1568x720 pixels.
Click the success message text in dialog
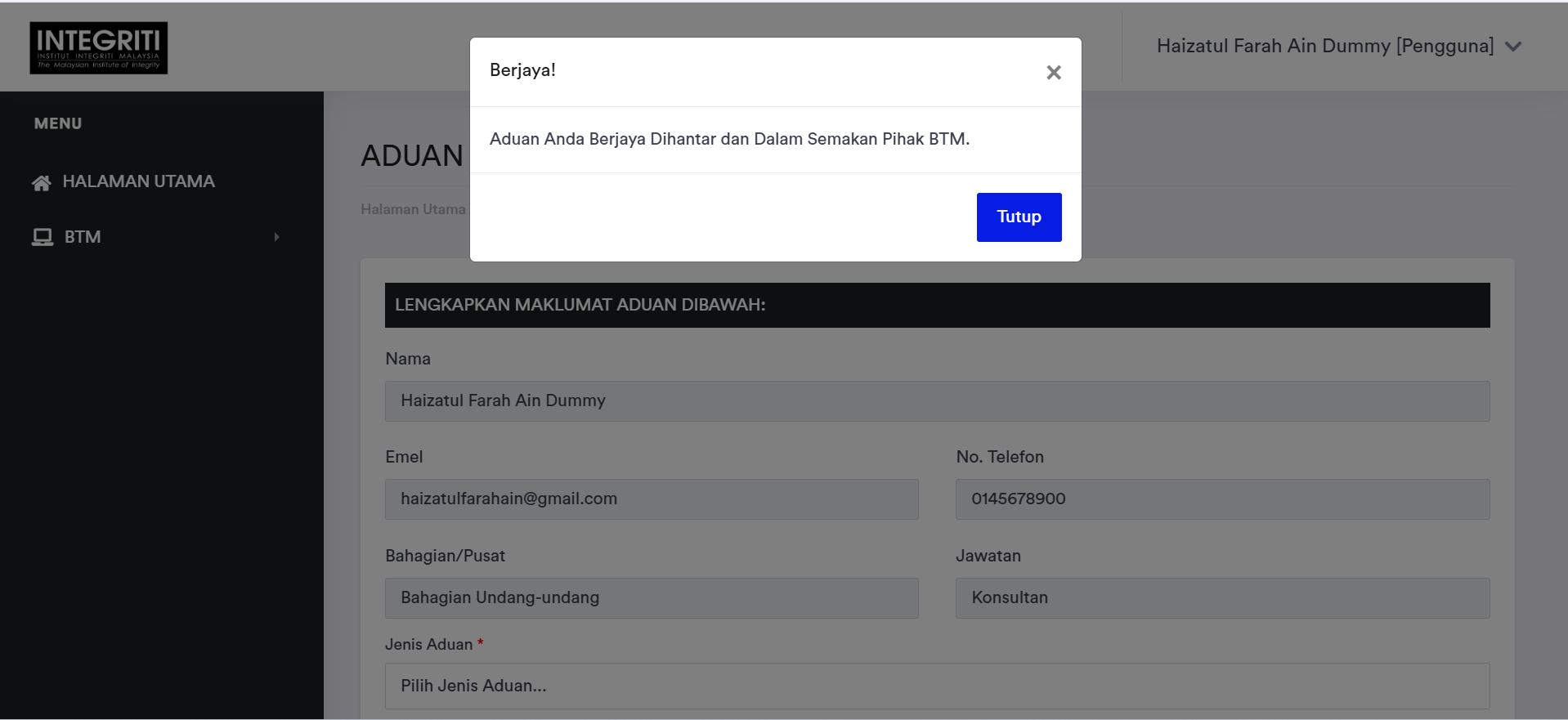coord(729,139)
